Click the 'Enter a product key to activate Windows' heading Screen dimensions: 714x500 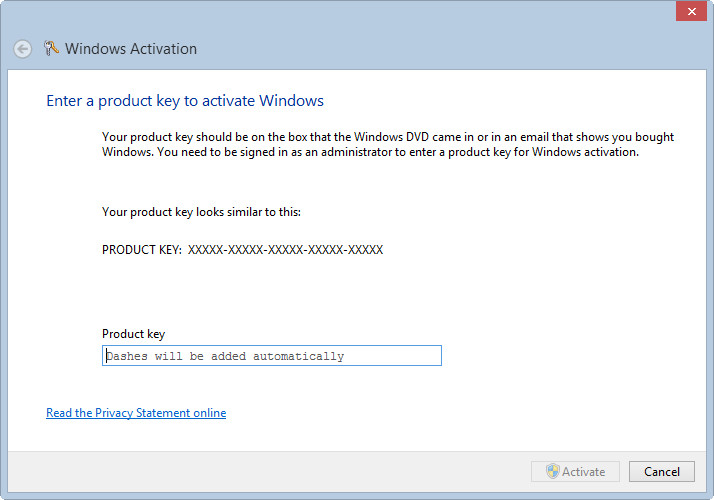(185, 101)
